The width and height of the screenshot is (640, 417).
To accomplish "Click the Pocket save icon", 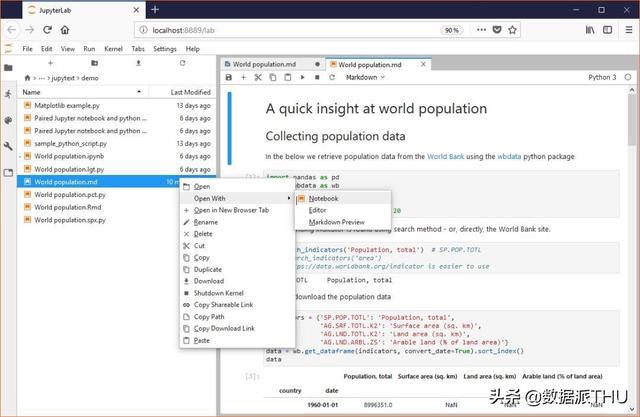I will 497,30.
